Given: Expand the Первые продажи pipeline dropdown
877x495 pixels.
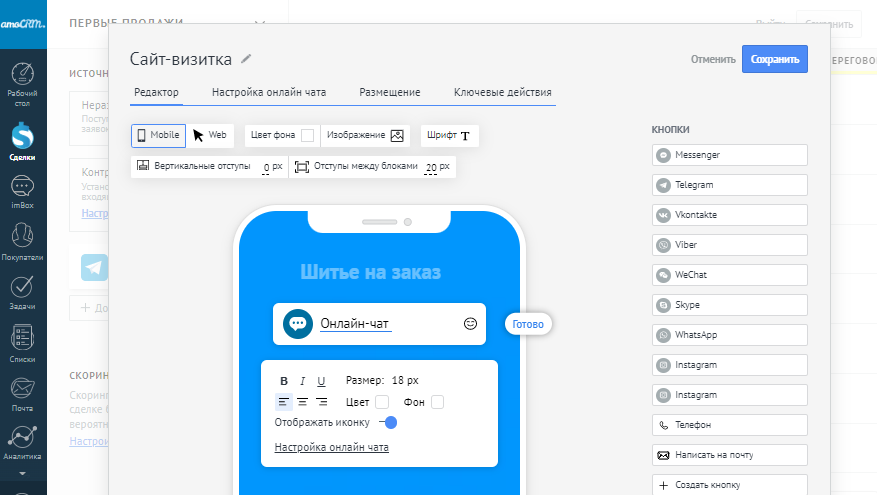Looking at the screenshot, I should click(x=260, y=23).
